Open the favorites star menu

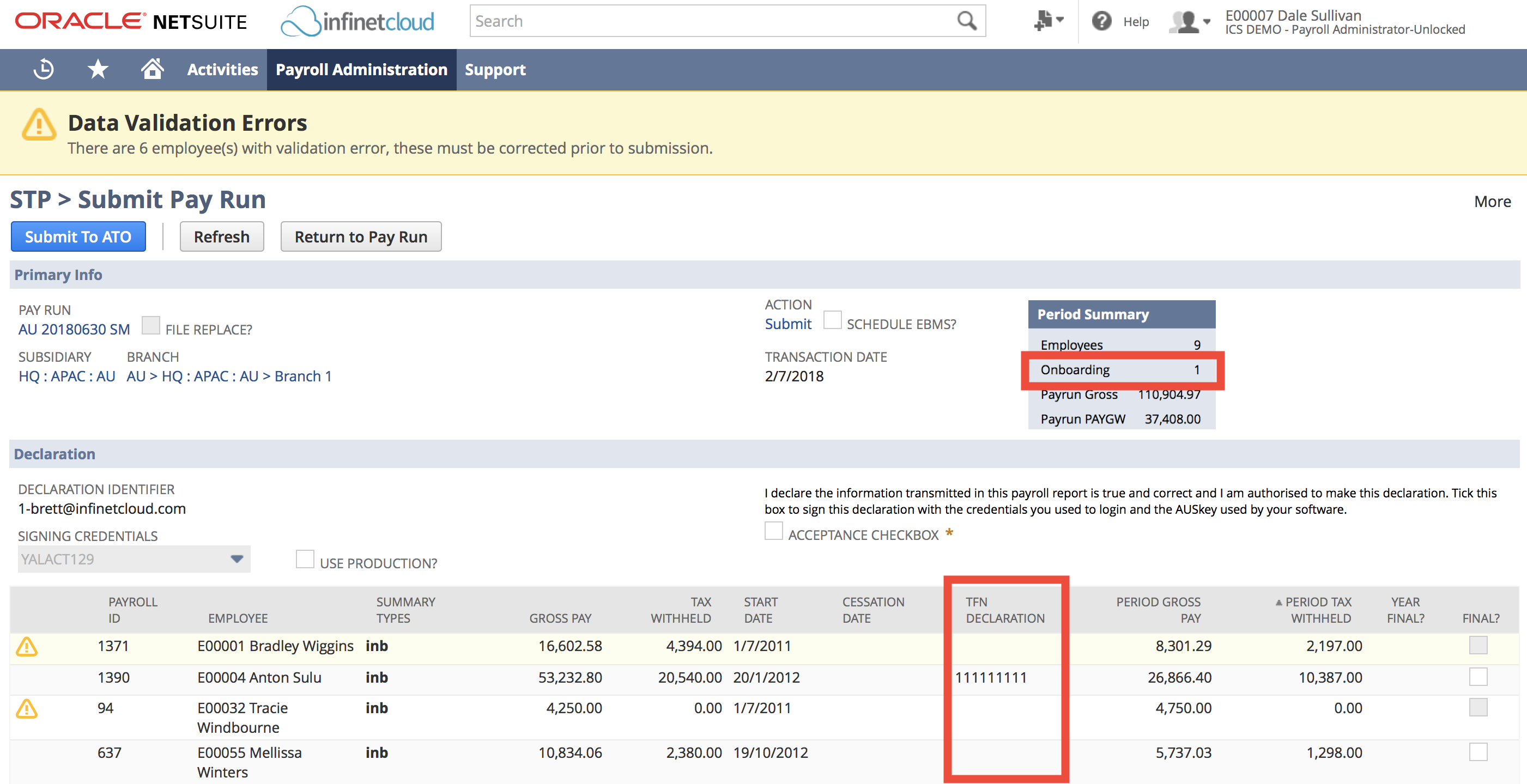(x=97, y=69)
